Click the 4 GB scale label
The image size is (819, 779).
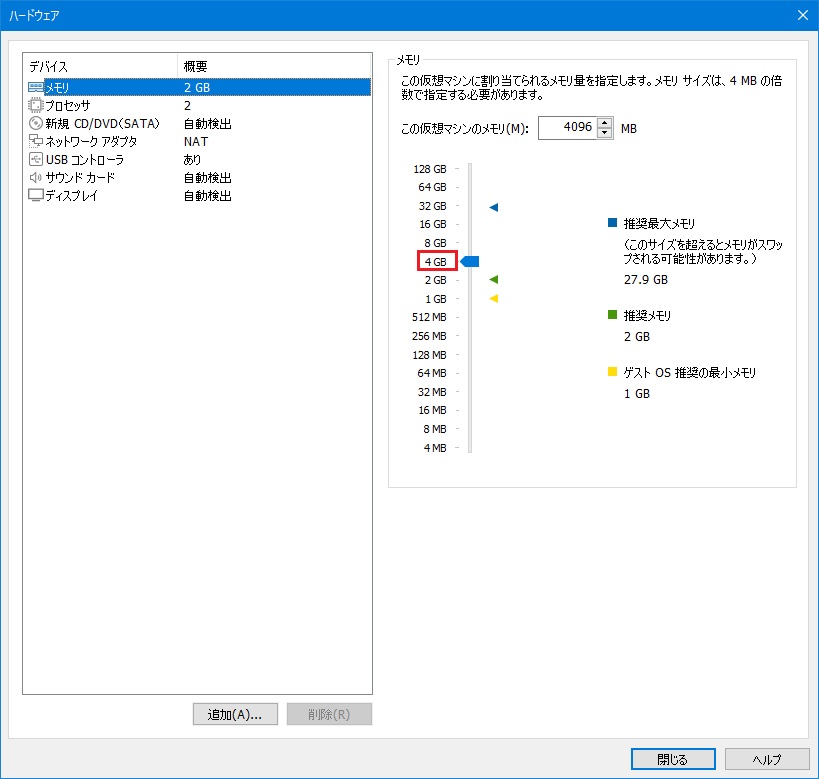436,262
